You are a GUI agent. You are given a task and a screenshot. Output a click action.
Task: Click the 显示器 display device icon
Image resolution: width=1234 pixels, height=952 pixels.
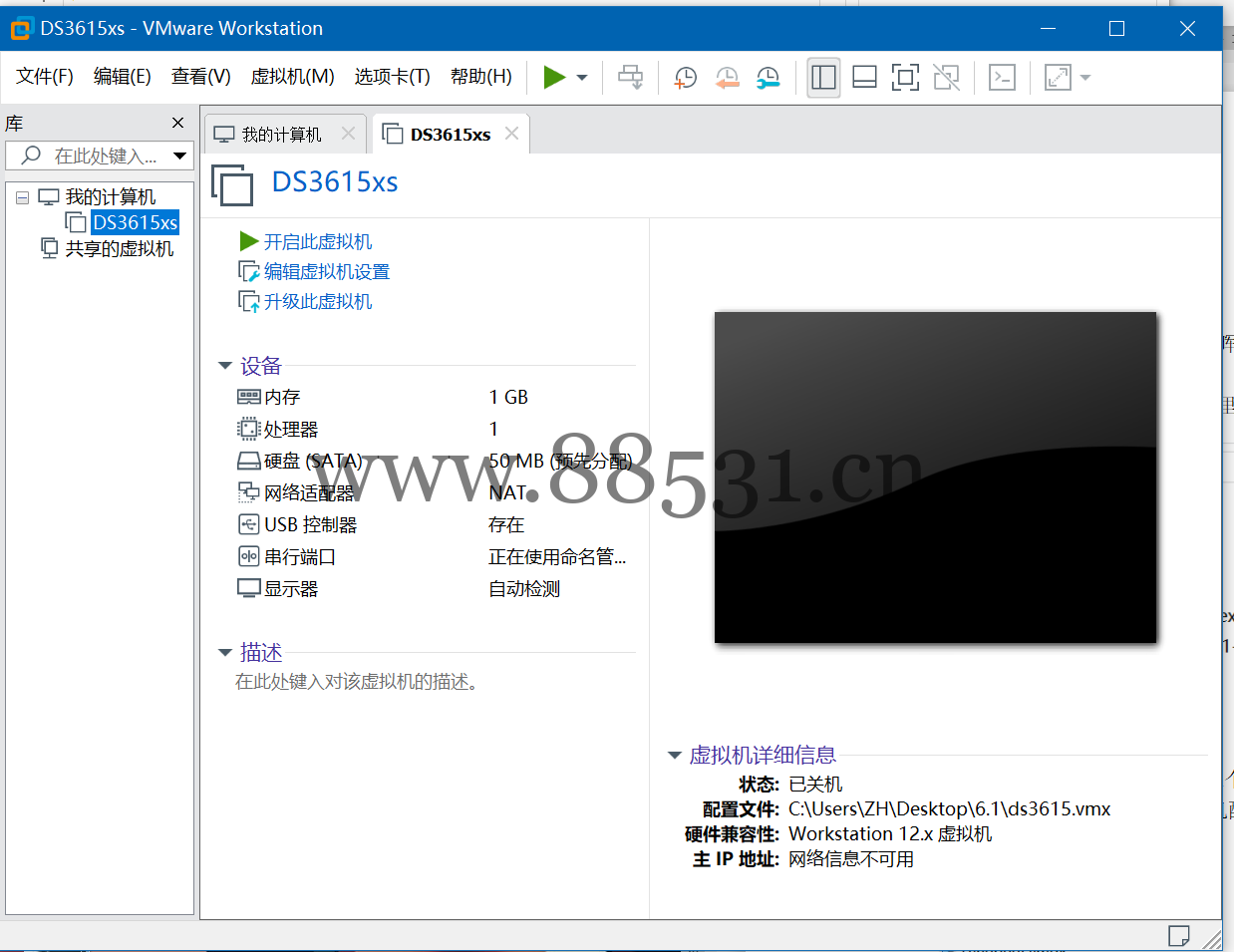[248, 588]
